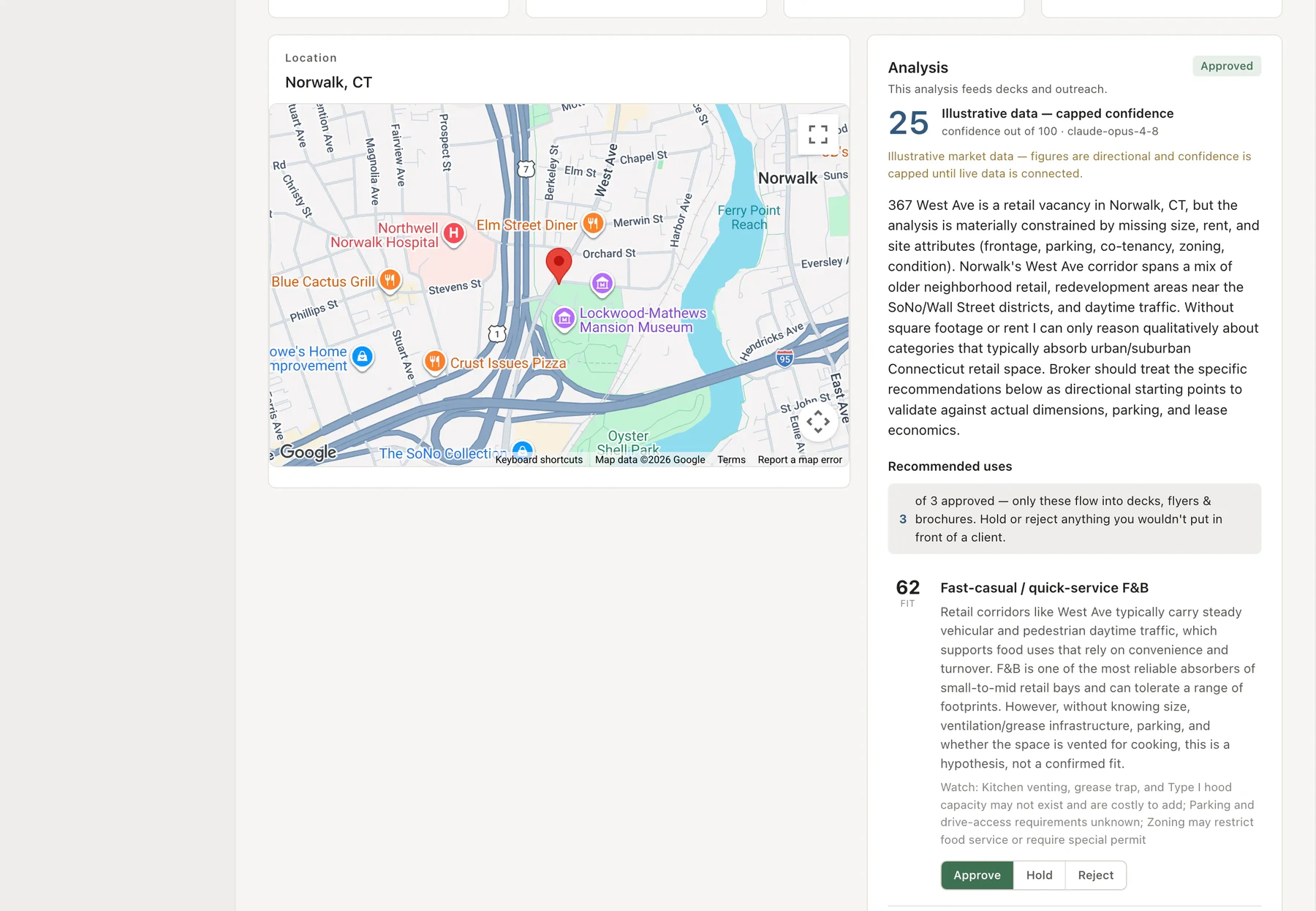Open Keyboard shortcuts on the map
The width and height of the screenshot is (1316, 911).
(x=539, y=460)
